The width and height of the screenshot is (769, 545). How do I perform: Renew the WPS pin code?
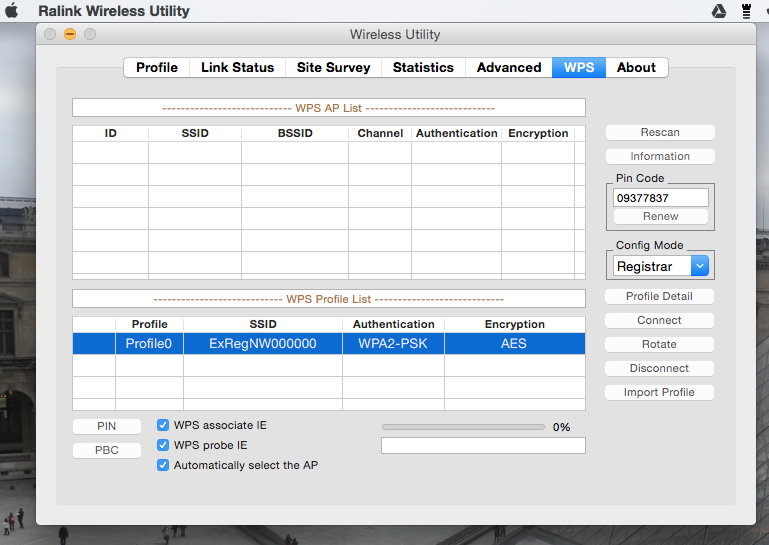point(660,216)
